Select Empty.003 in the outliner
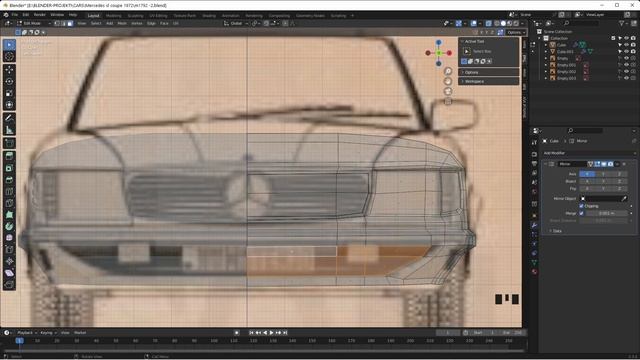Viewport: 640px width, 360px height. (566, 78)
